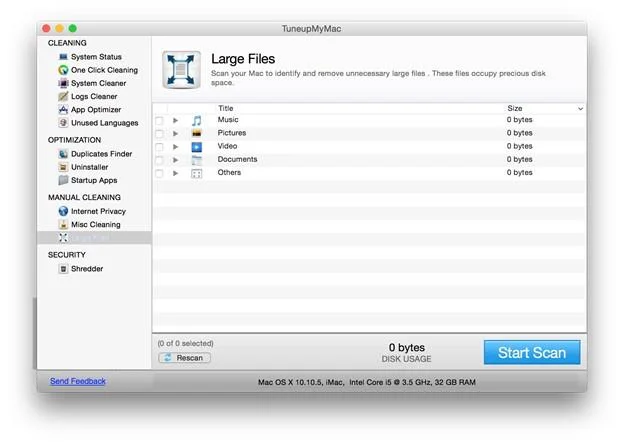Screen dimensions: 624x445
Task: Open the Send Feedback link
Action: tap(77, 381)
